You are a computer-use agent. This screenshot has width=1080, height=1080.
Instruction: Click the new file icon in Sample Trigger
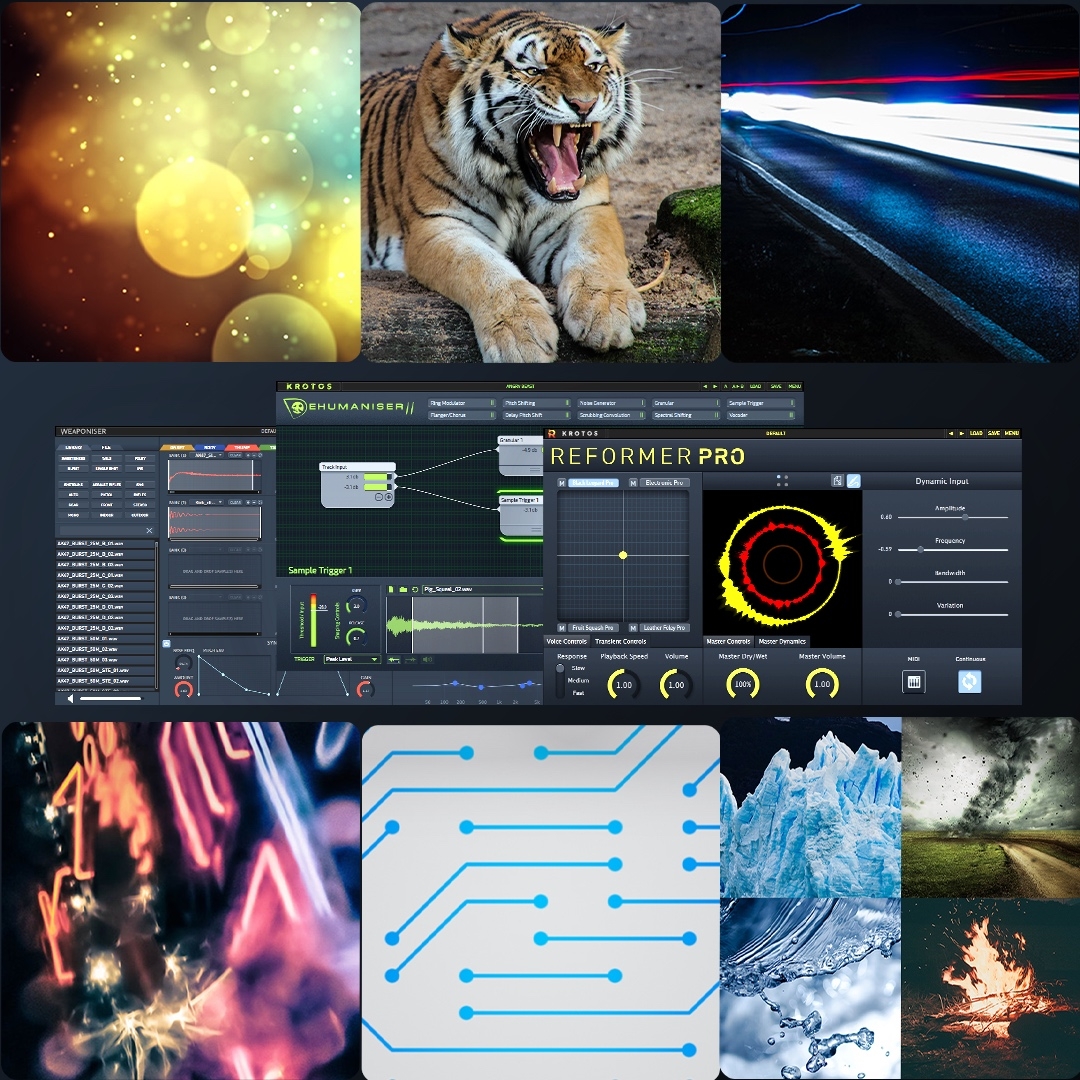pos(391,590)
